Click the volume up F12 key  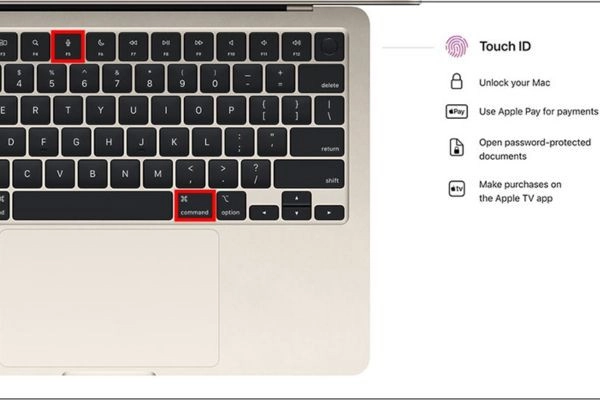click(x=297, y=46)
